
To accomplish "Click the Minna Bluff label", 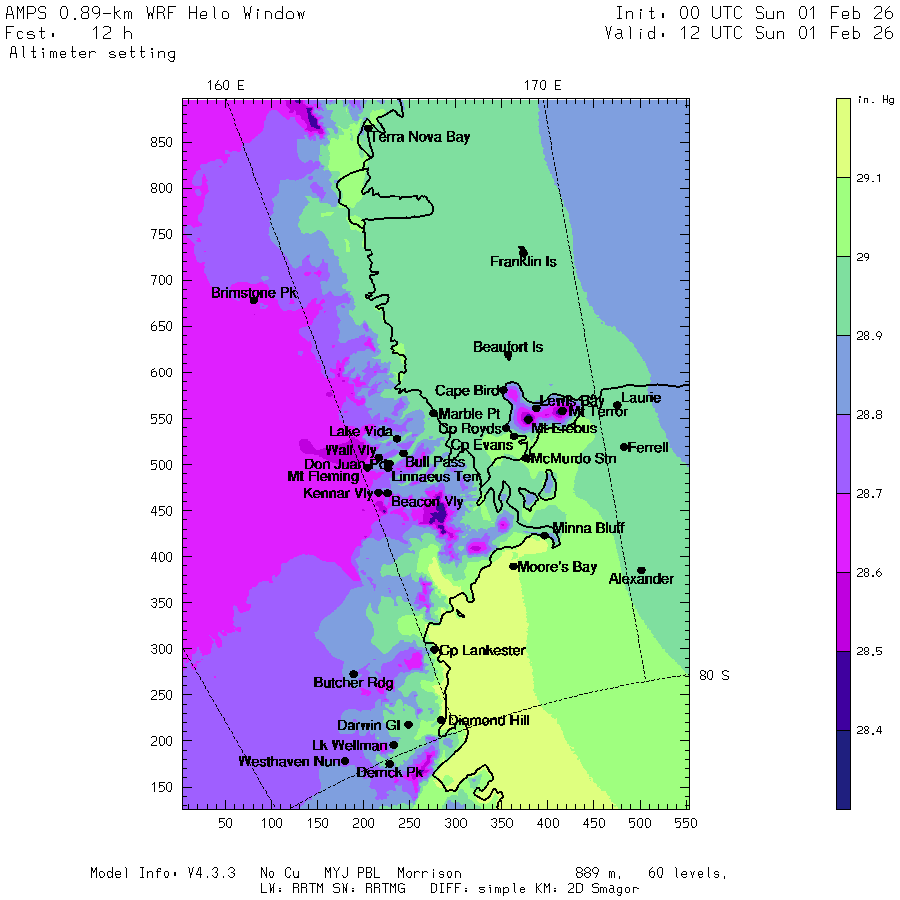I will pos(588,527).
